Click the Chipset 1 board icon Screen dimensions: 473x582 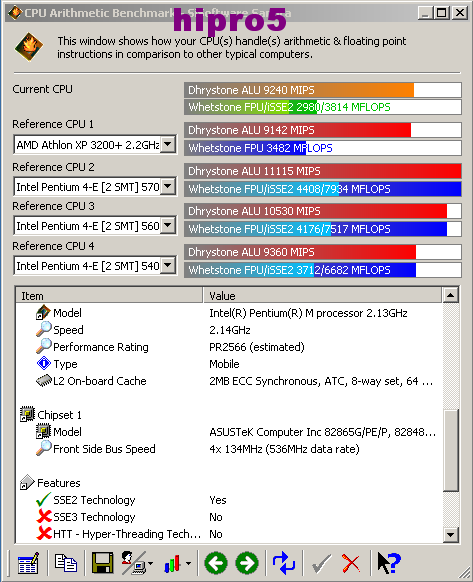coord(27,414)
